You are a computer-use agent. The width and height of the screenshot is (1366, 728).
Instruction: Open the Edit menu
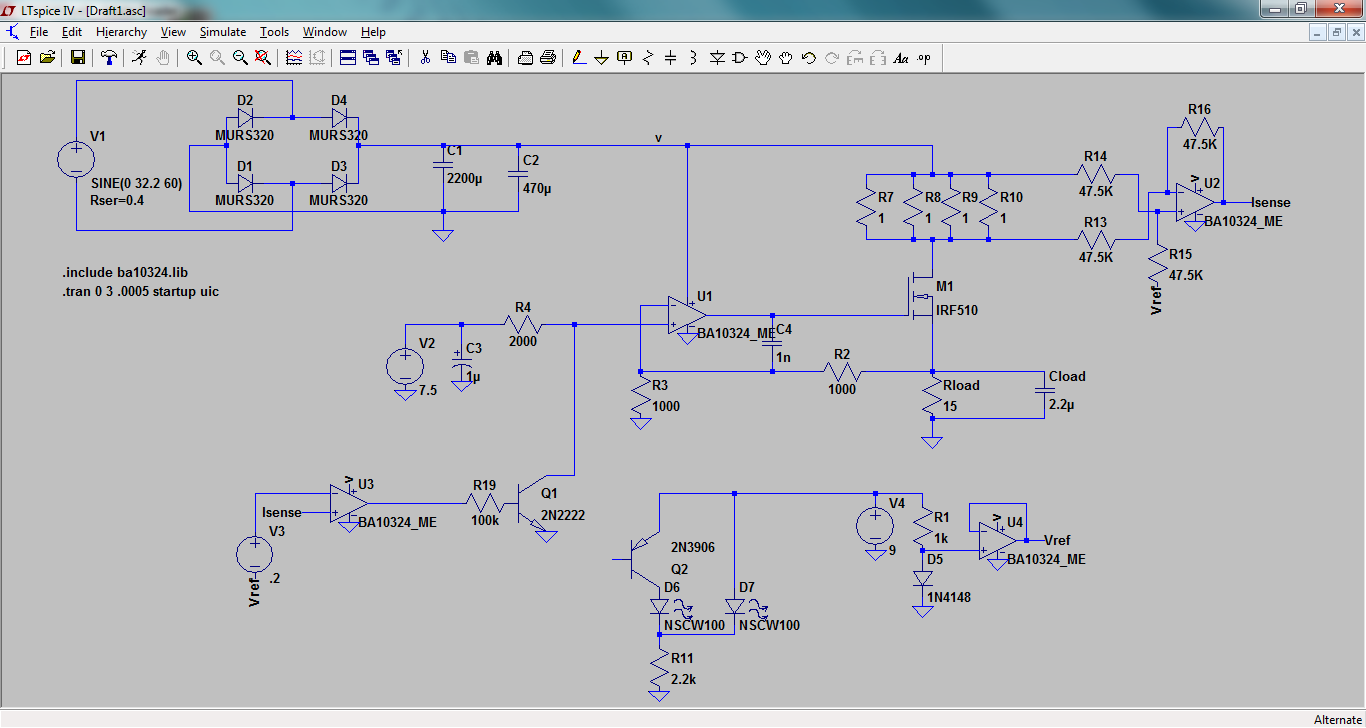(72, 32)
